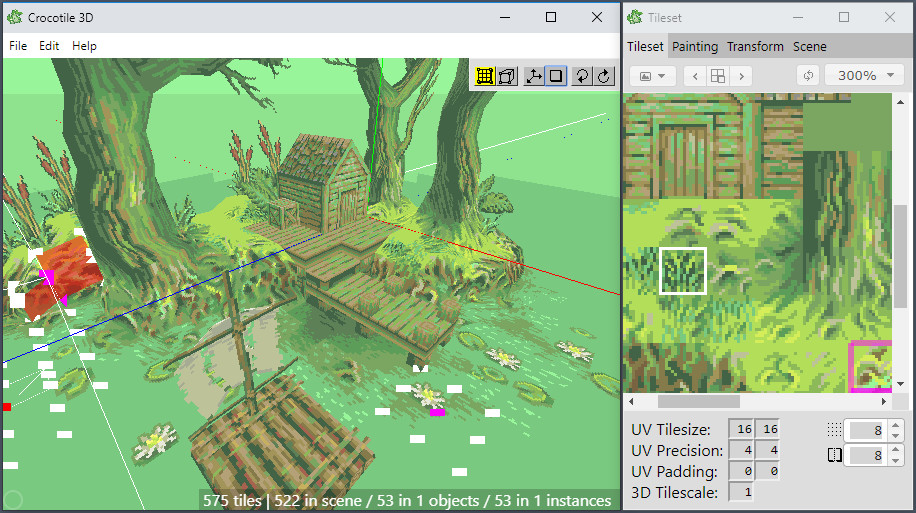Viewport: 916px width, 513px height.
Task: Edit the second UV Padding field
Action: point(768,471)
